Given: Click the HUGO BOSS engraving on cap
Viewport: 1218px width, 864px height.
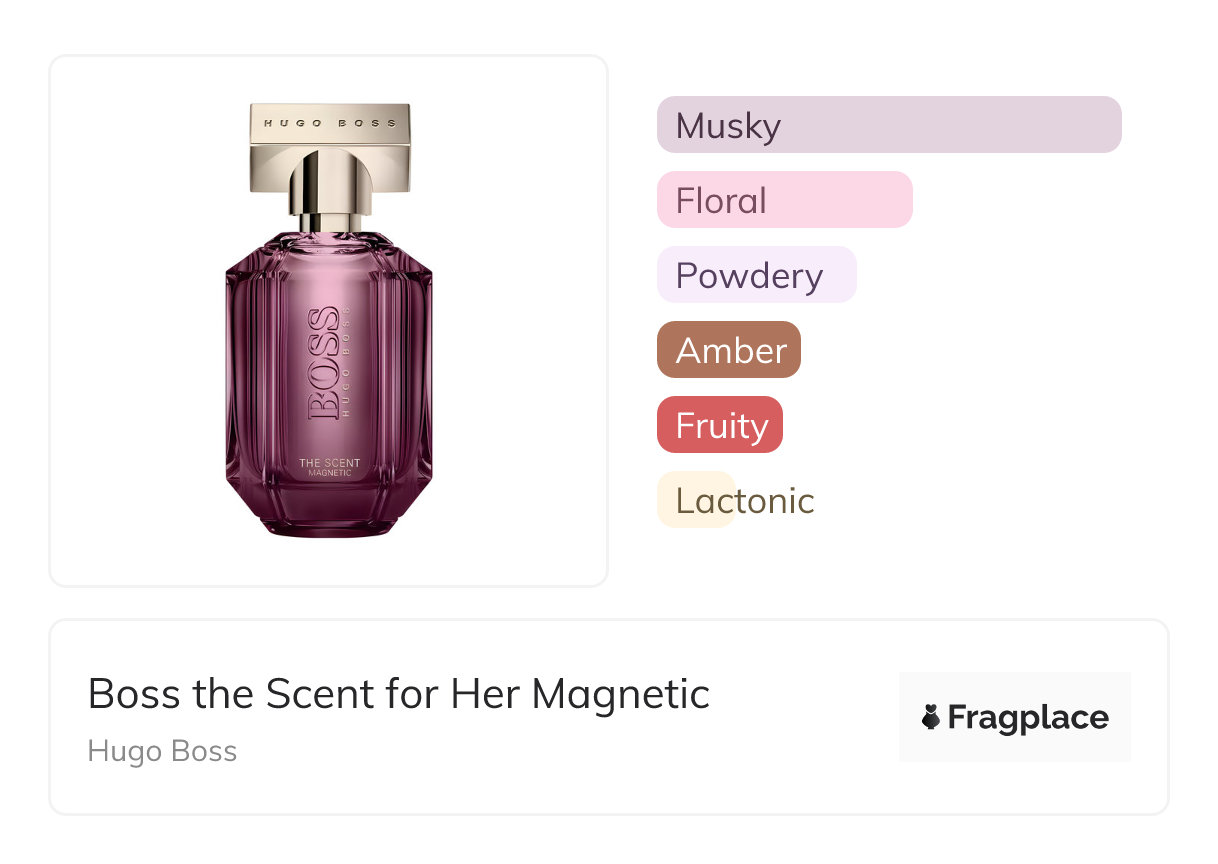Looking at the screenshot, I should pyautogui.click(x=329, y=124).
